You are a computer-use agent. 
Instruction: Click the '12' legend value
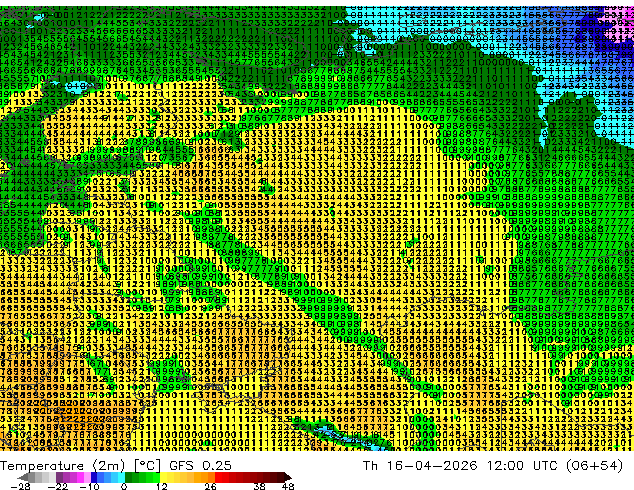click(x=162, y=486)
